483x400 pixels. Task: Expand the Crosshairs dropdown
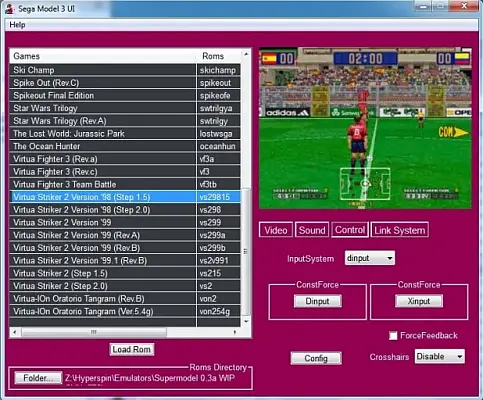pos(440,357)
